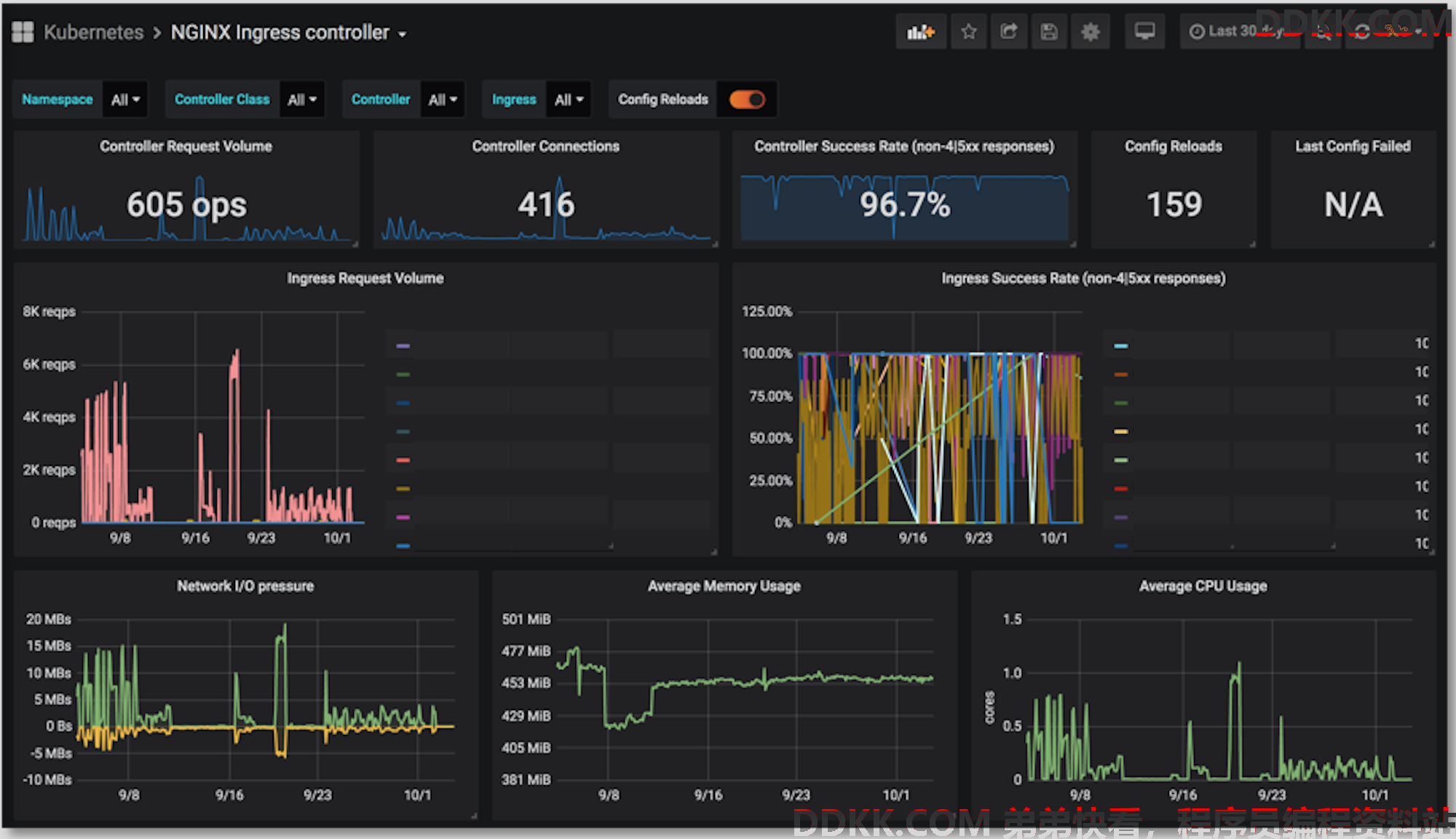This screenshot has width=1456, height=839.
Task: Open Controller Connections panel menu
Action: 545,146
